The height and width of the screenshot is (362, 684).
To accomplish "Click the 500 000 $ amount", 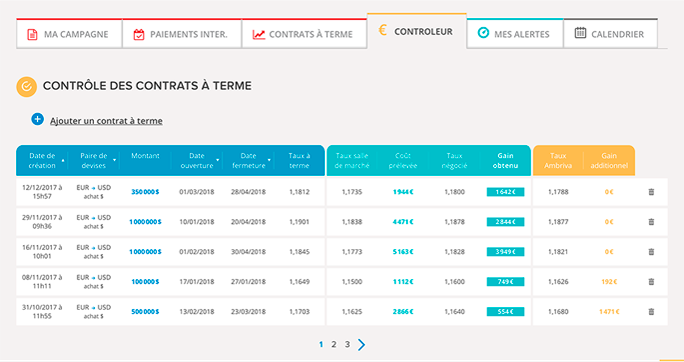I will click(145, 312).
